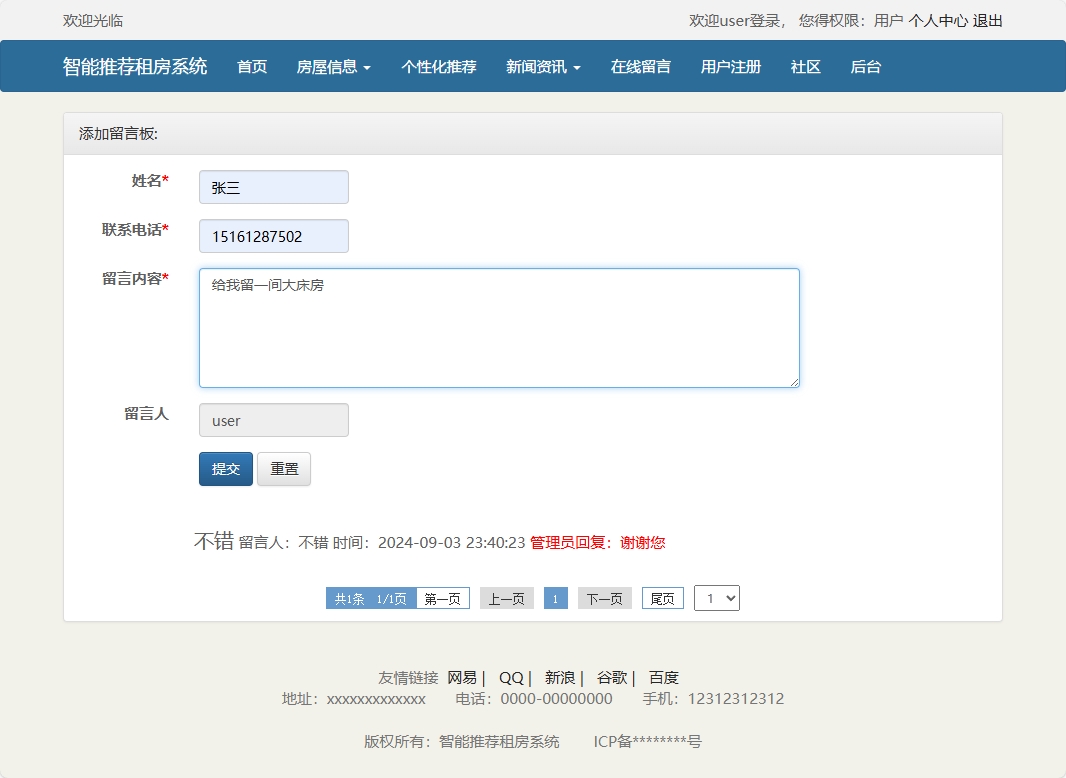Reset the form using 重置
The image size is (1066, 778).
click(x=283, y=468)
